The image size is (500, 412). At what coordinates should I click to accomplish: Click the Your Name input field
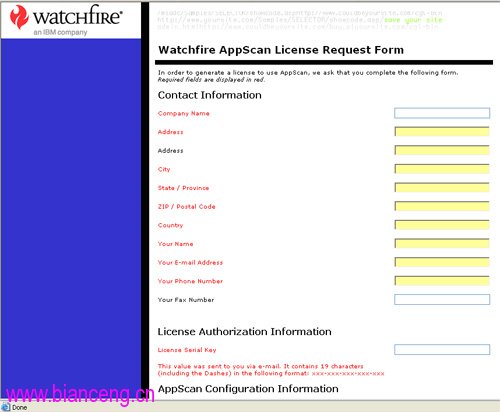pyautogui.click(x=442, y=244)
